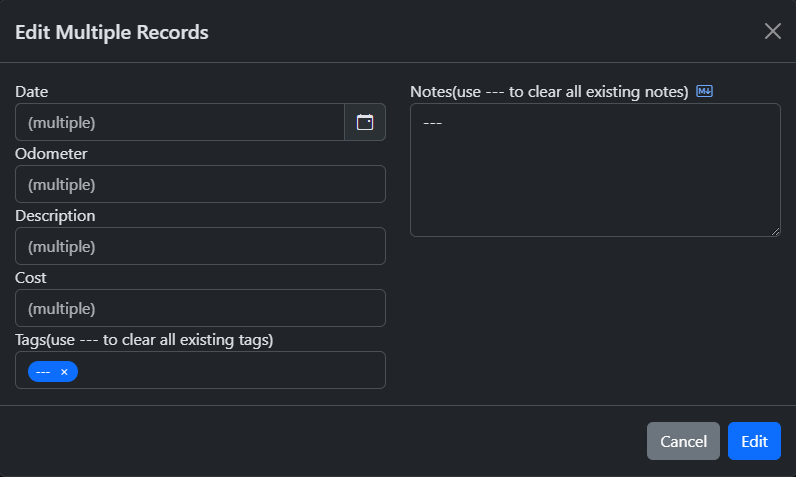Click the Description label

(55, 216)
